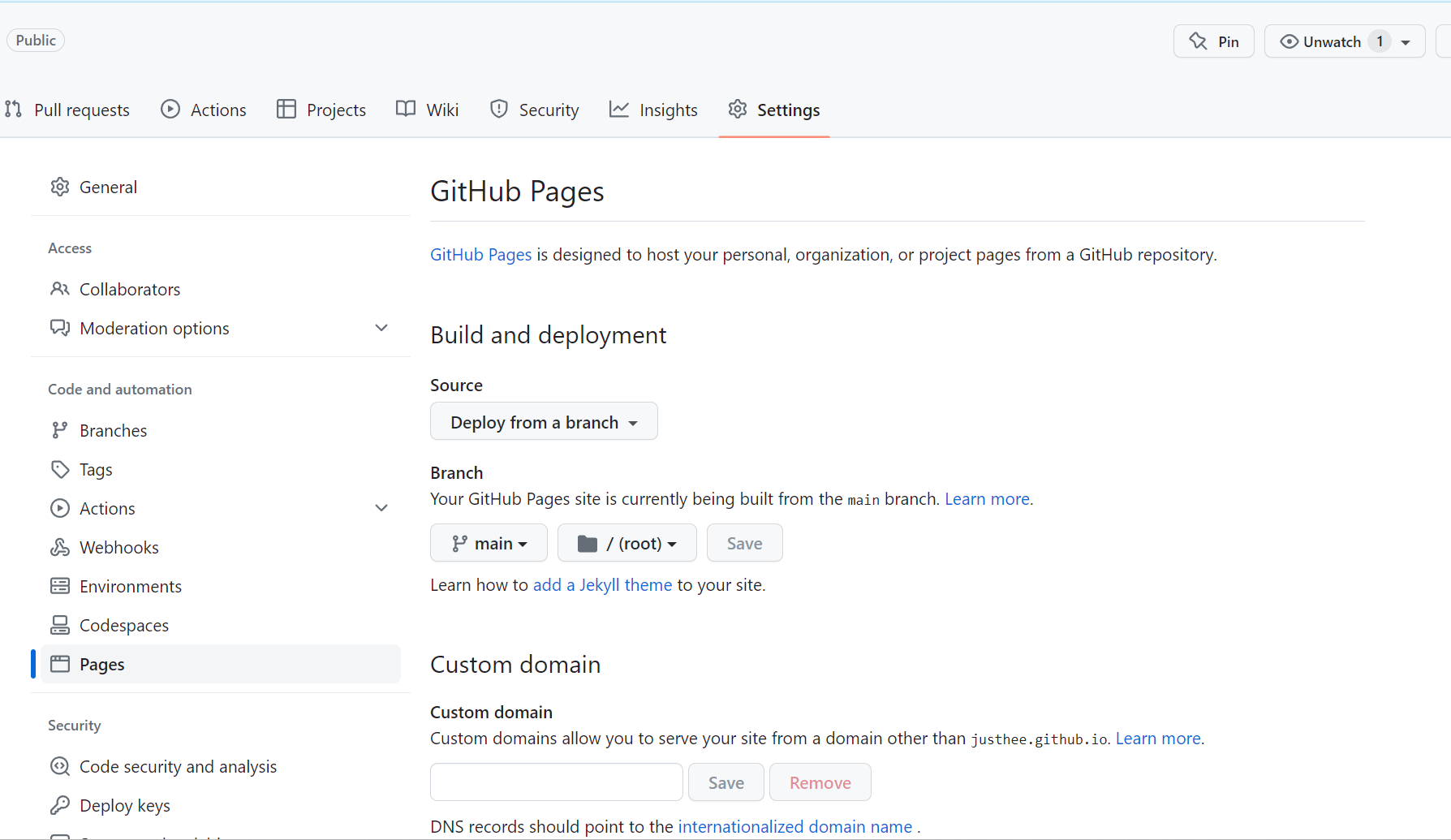Click the Security shield icon
The height and width of the screenshot is (840, 1451).
tap(499, 109)
